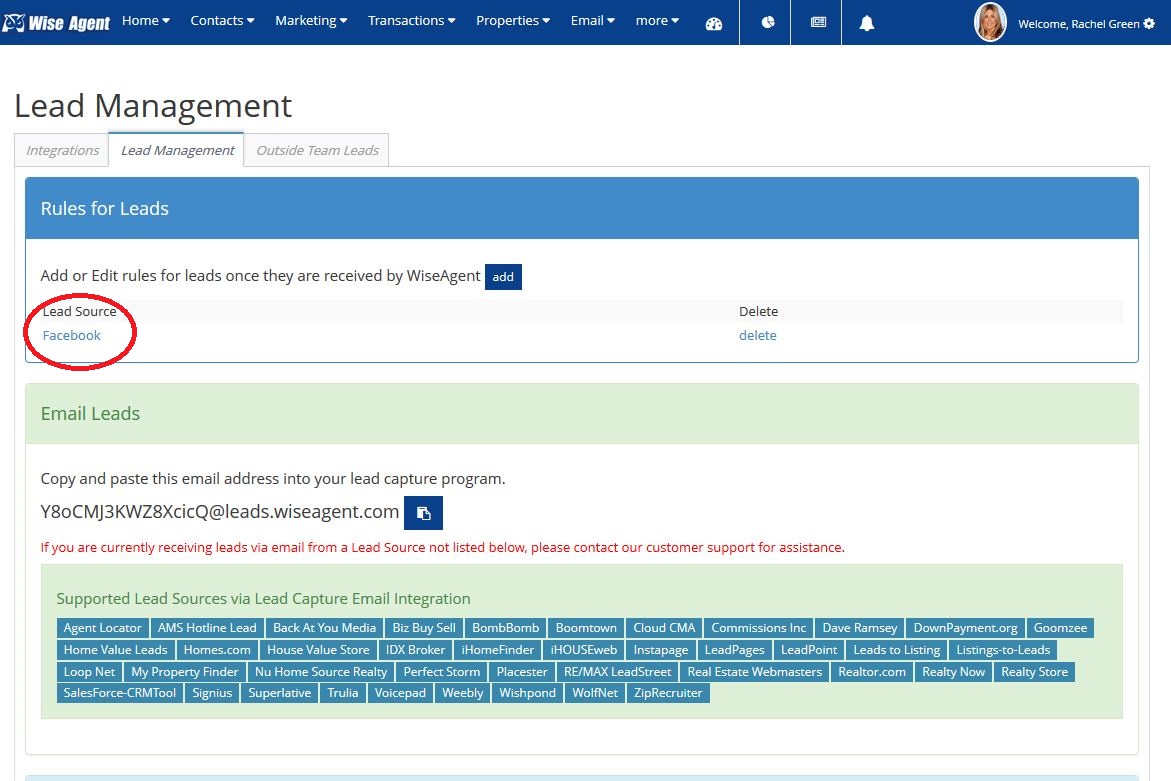Screen dimensions: 1171x781
Task: Click the Cloud CMA tag
Action: 664,628
